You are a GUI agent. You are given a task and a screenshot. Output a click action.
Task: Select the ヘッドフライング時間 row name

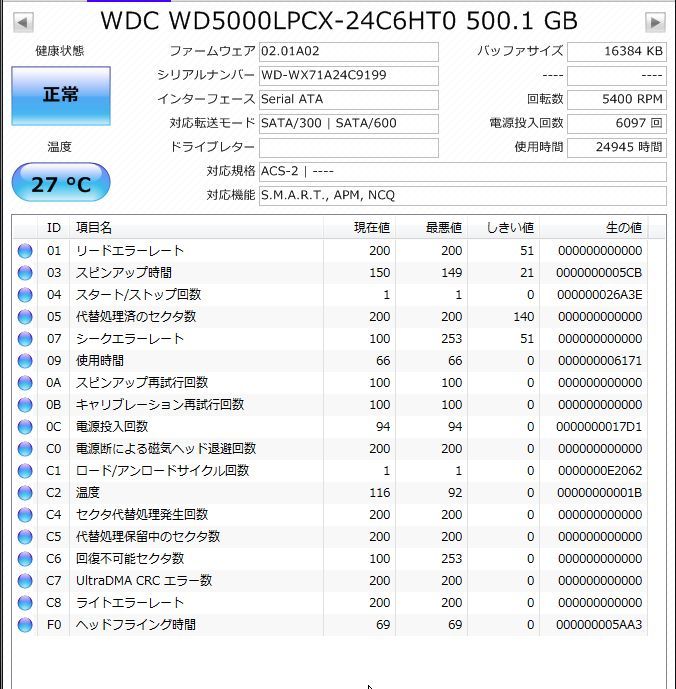tap(135, 624)
